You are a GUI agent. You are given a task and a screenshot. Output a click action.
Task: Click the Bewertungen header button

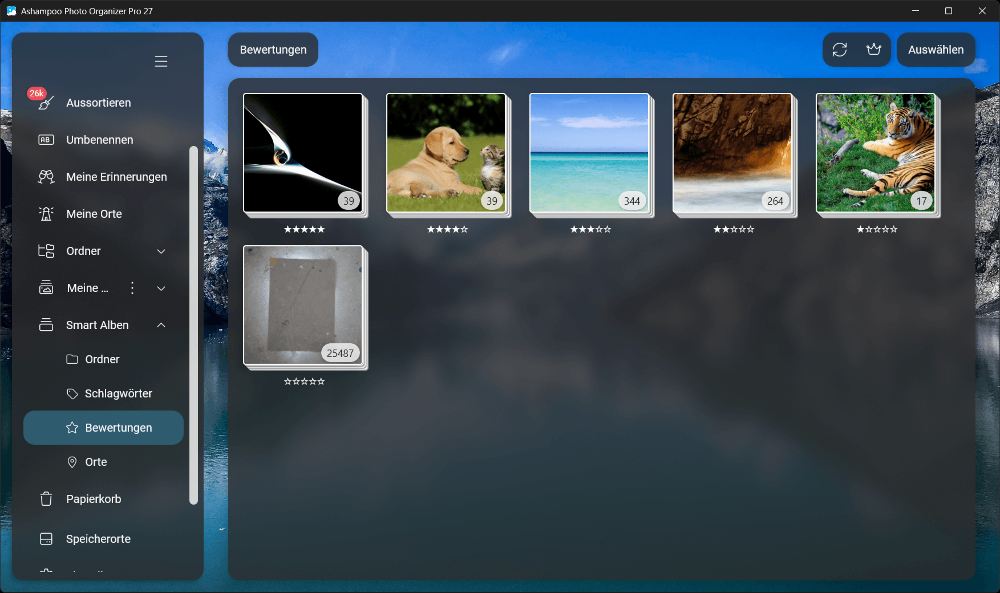[273, 50]
